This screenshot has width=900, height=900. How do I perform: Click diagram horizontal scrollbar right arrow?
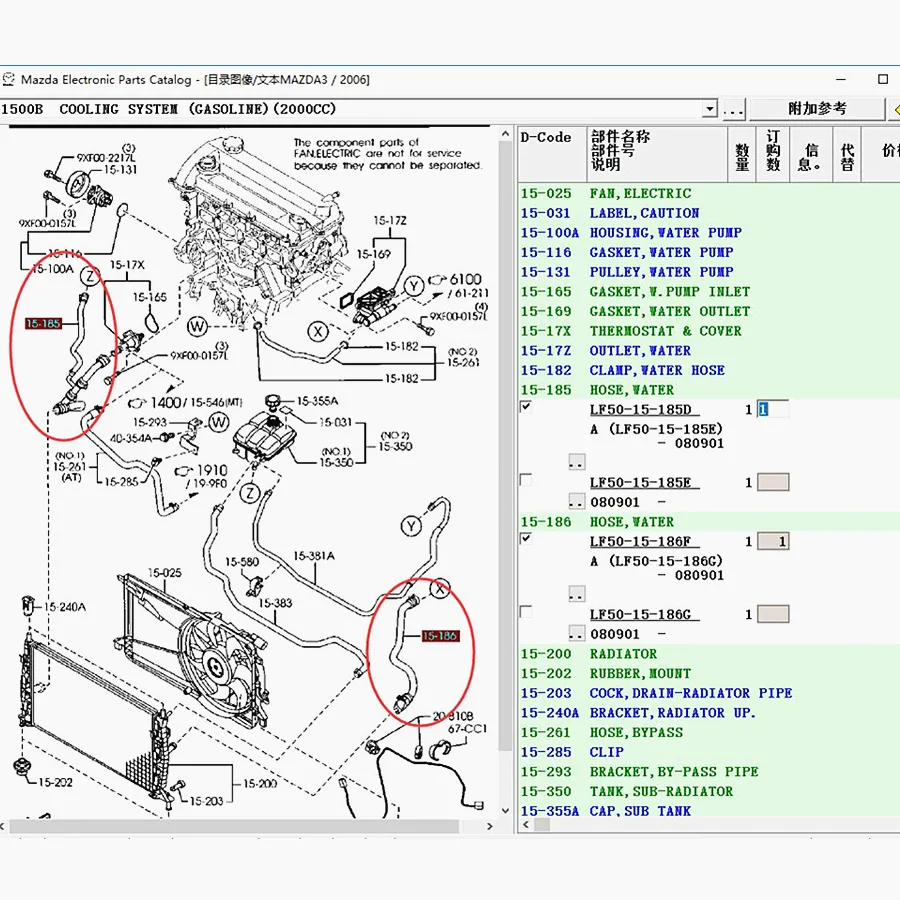tap(490, 827)
